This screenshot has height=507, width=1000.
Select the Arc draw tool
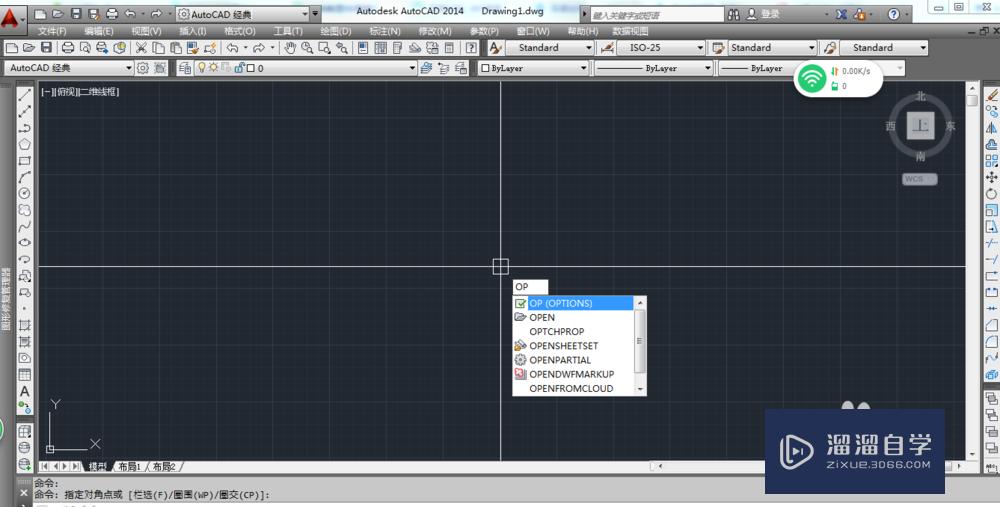coord(24,177)
